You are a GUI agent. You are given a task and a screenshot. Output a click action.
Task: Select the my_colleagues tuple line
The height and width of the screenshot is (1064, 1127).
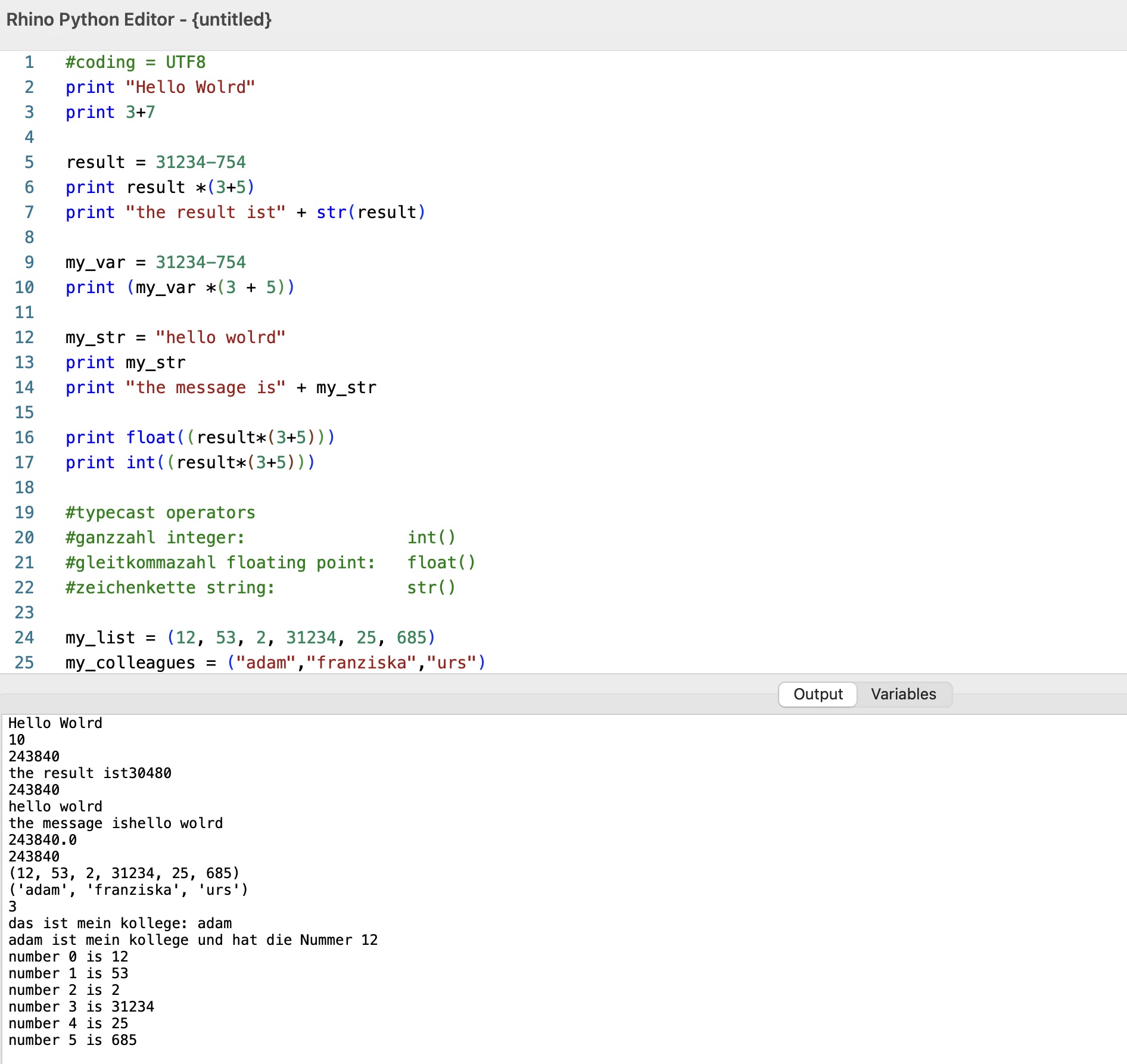pyautogui.click(x=274, y=662)
